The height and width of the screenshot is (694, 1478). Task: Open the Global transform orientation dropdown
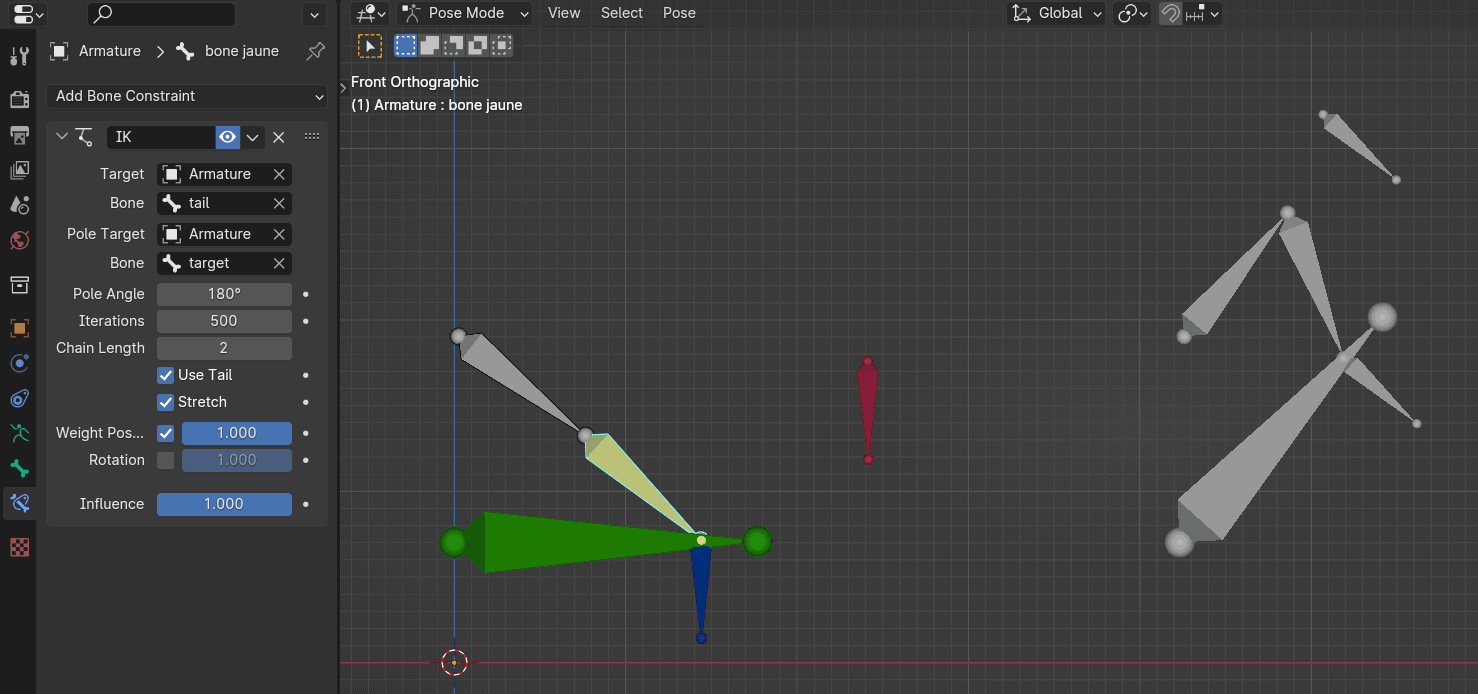coord(1056,13)
